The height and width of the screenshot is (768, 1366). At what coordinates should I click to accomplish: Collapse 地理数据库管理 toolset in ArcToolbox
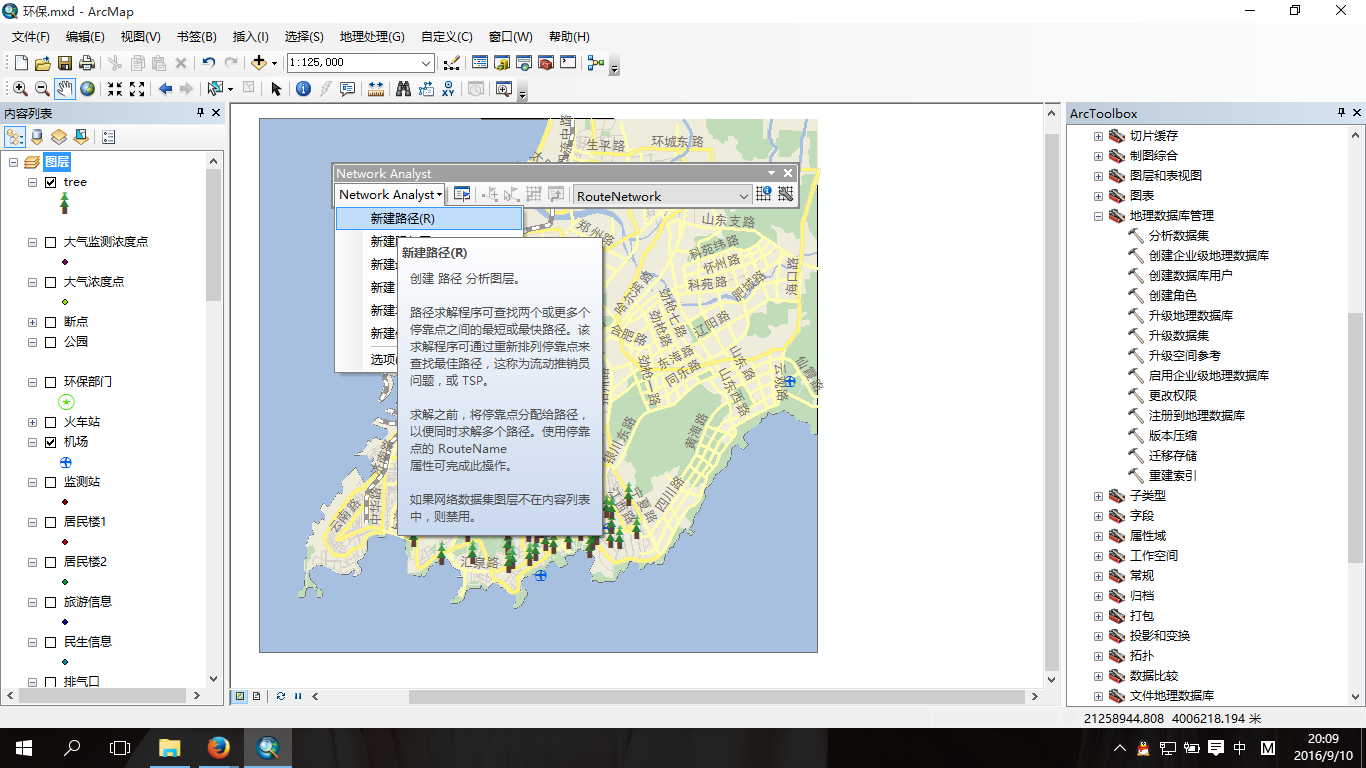pyautogui.click(x=1098, y=215)
